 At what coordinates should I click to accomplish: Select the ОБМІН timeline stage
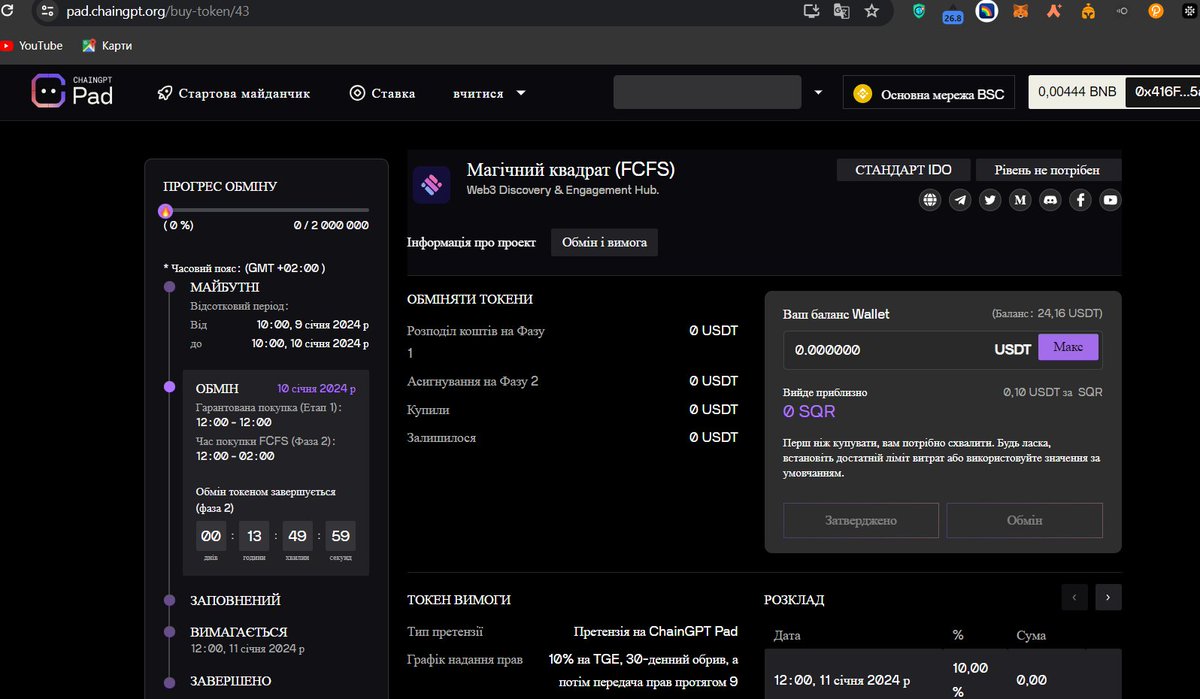coord(217,389)
